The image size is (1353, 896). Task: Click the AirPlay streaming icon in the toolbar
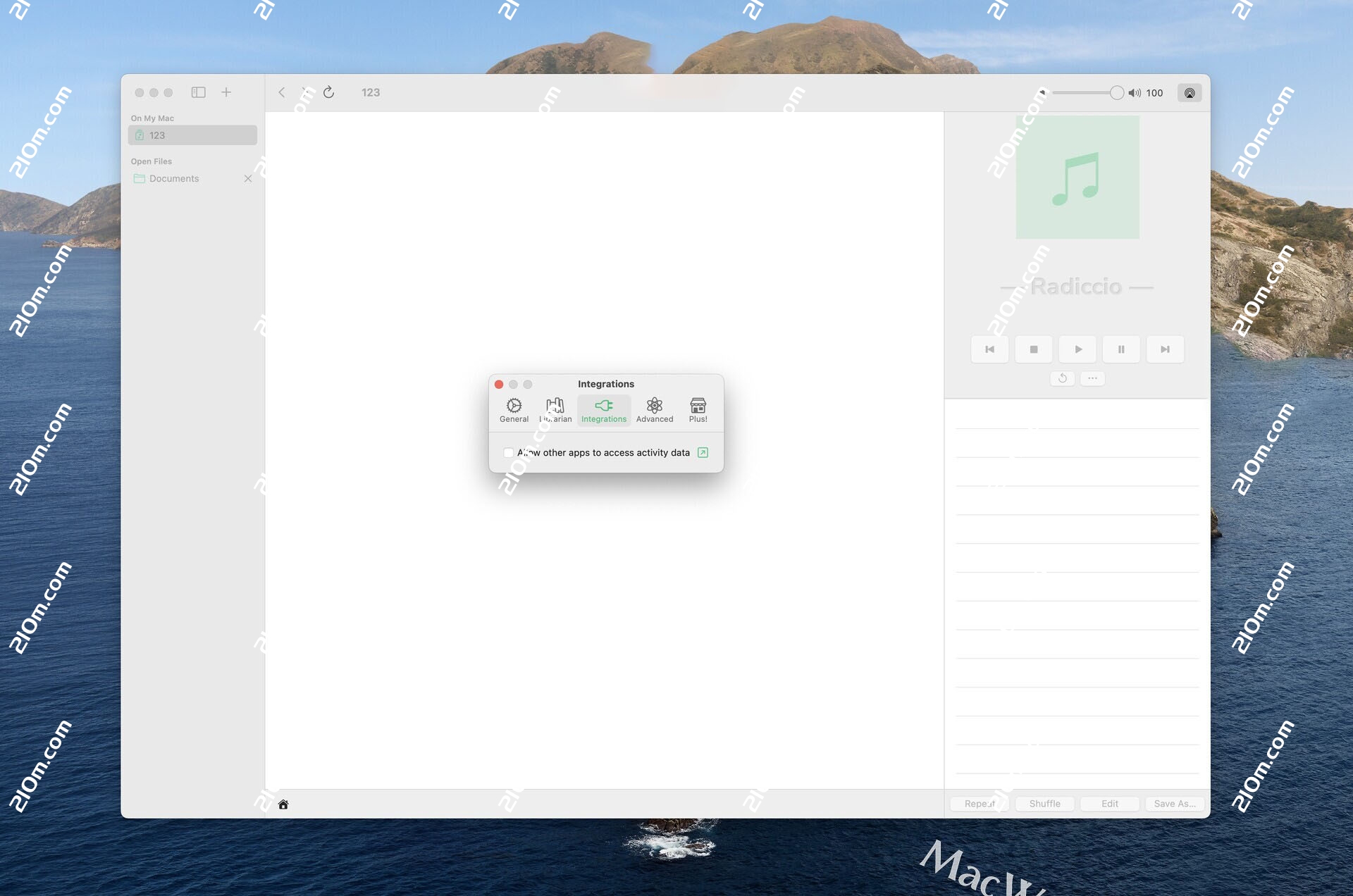point(1190,92)
